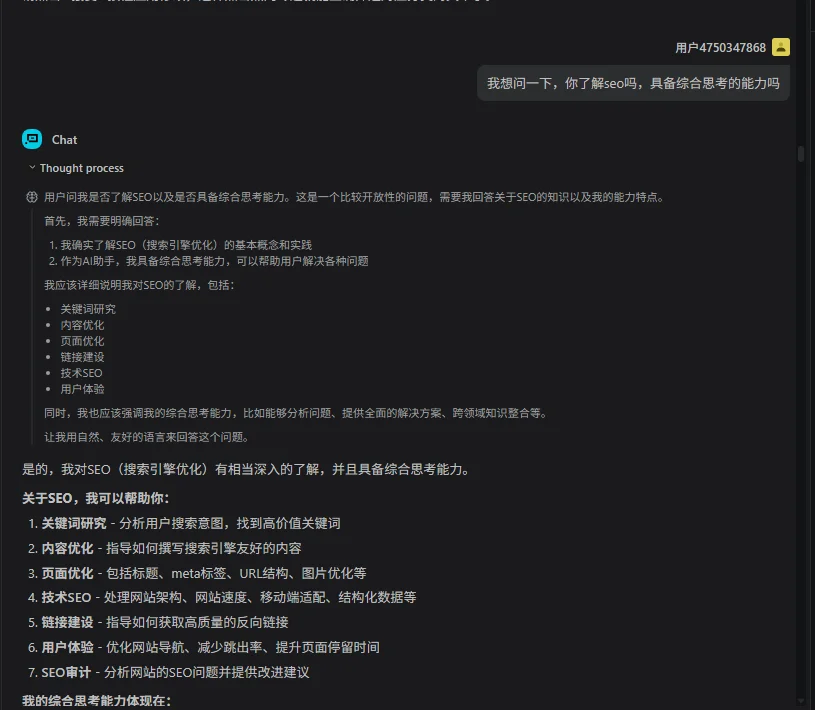The image size is (815, 710).
Task: Click answer item 6 用户体验 - 优化网站导航
Action: click(x=204, y=647)
